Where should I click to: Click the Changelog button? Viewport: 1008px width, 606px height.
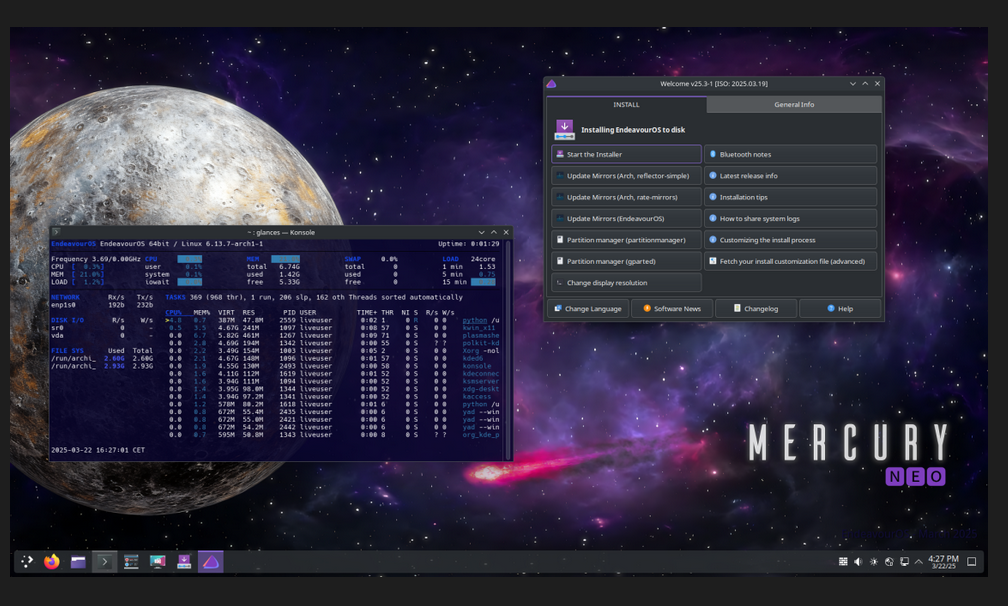[x=756, y=309]
